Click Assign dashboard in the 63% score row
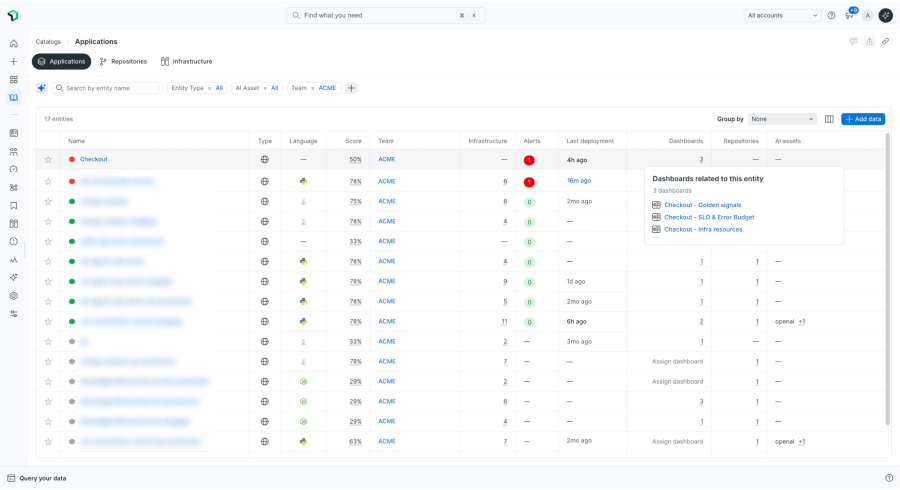 (677, 441)
